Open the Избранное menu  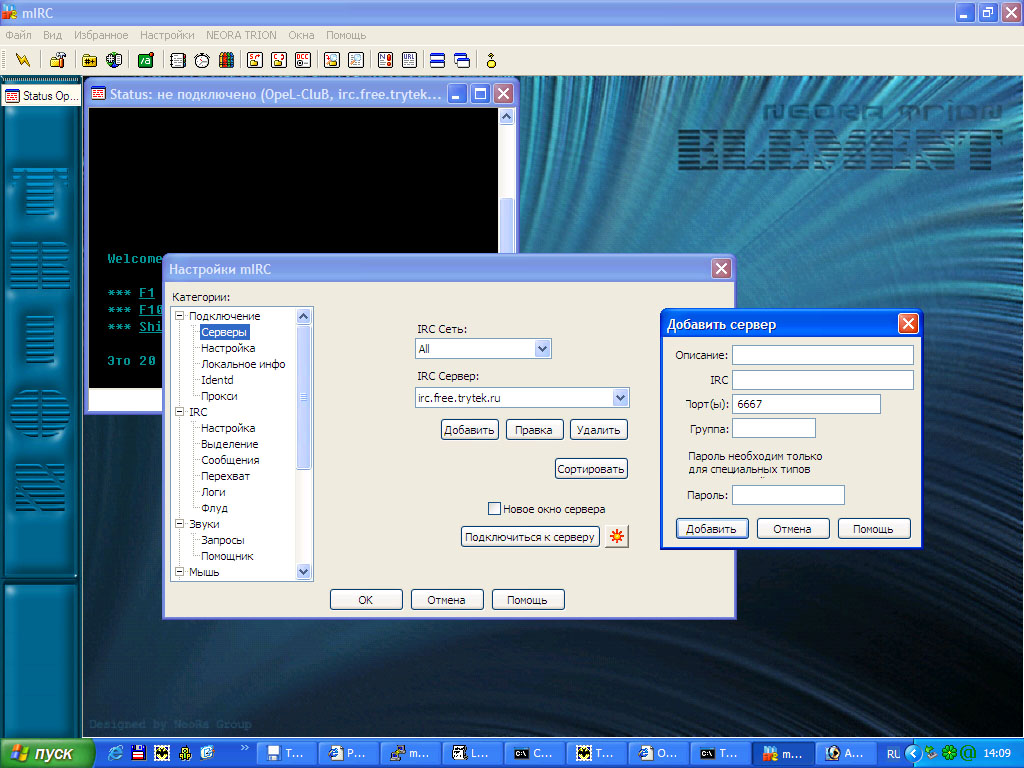tap(101, 35)
